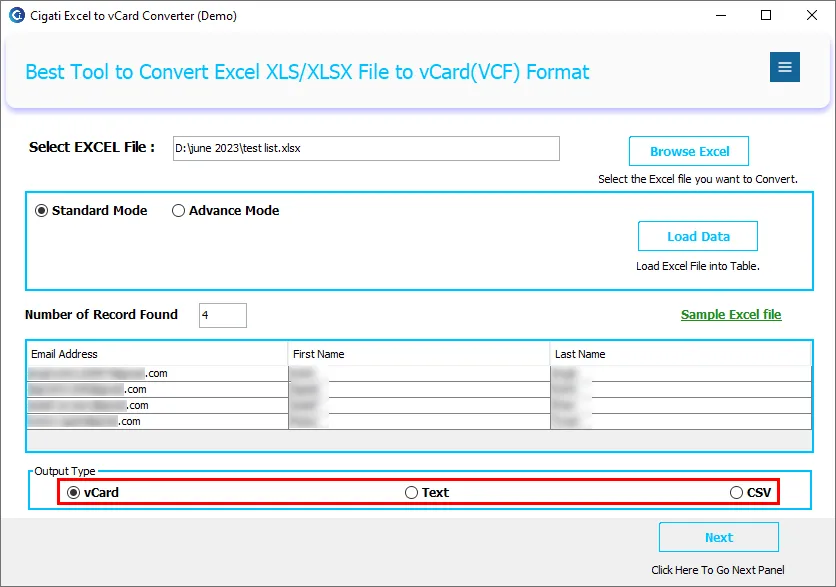This screenshot has height=587, width=836.
Task: Open the hamburger menu icon
Action: pyautogui.click(x=784, y=67)
